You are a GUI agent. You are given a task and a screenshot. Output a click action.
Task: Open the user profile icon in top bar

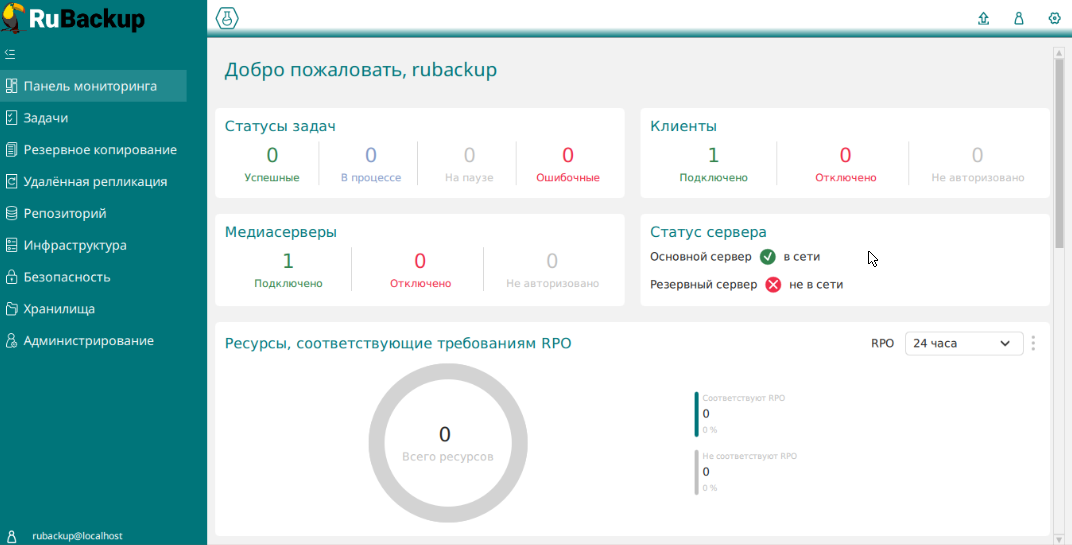[x=1019, y=18]
